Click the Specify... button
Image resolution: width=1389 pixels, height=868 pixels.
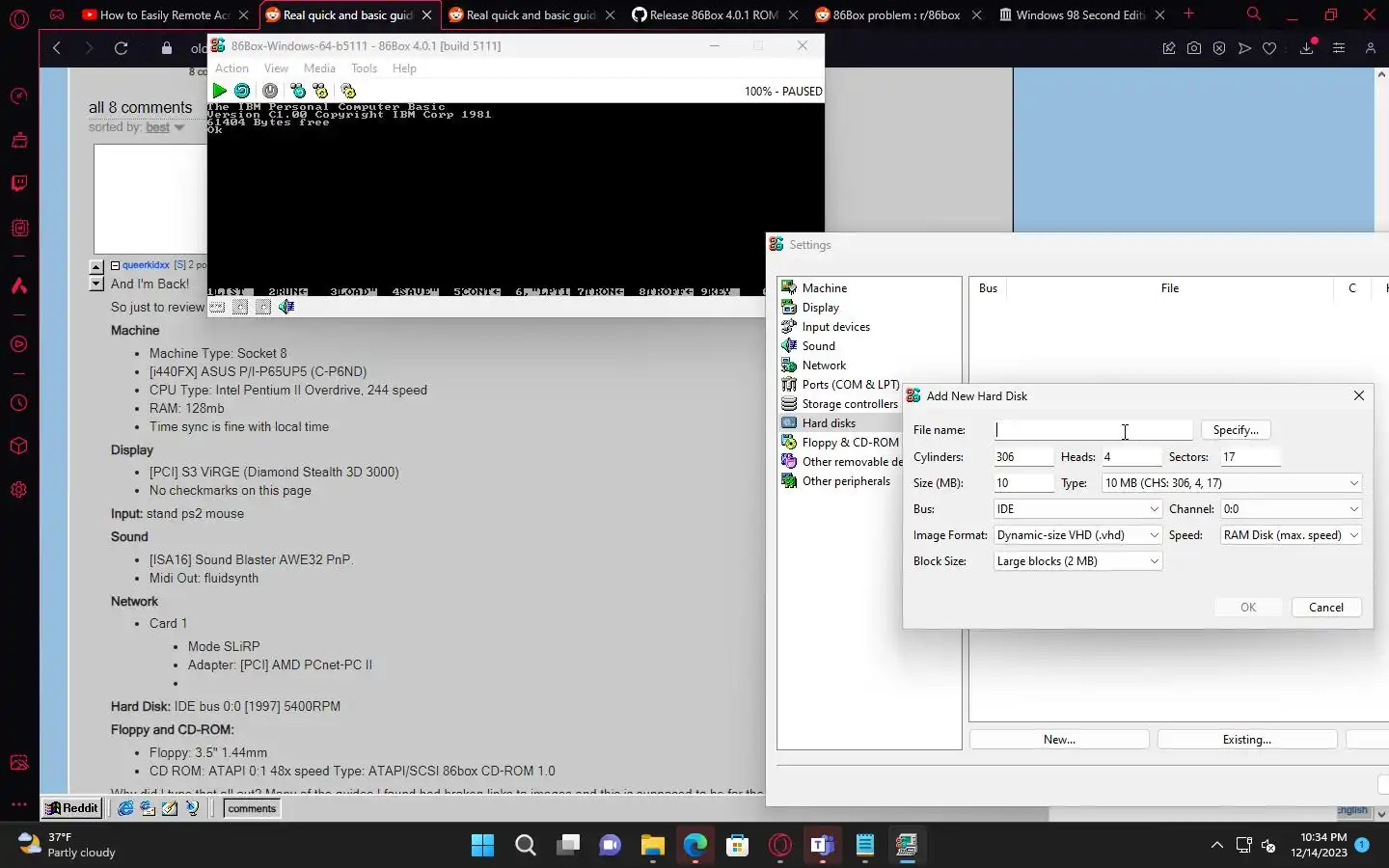coord(1236,430)
